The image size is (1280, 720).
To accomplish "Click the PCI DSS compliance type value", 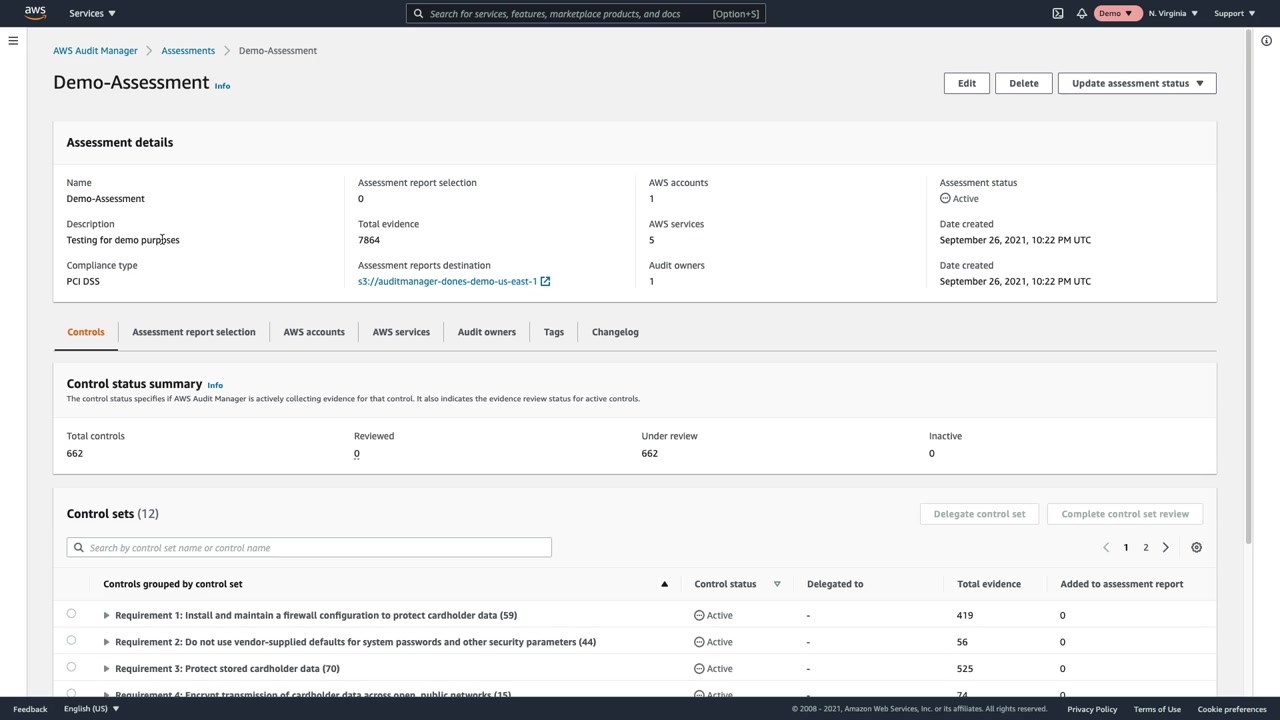I will coord(83,281).
